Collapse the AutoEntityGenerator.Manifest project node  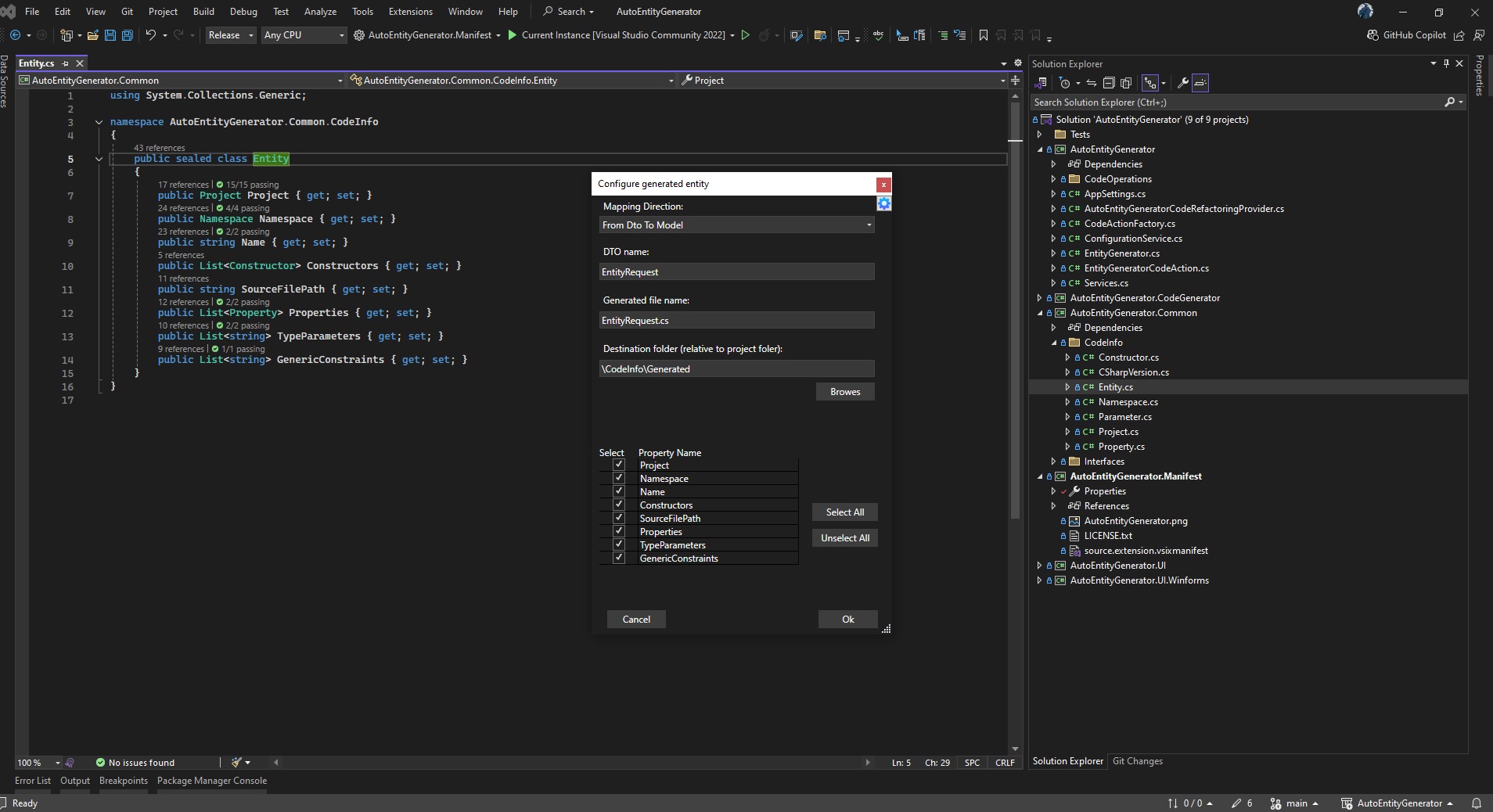1040,476
